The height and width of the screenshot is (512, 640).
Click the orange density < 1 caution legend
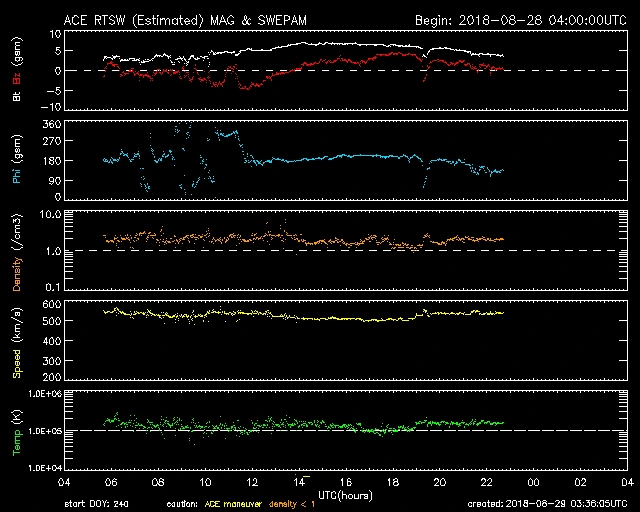point(292,504)
